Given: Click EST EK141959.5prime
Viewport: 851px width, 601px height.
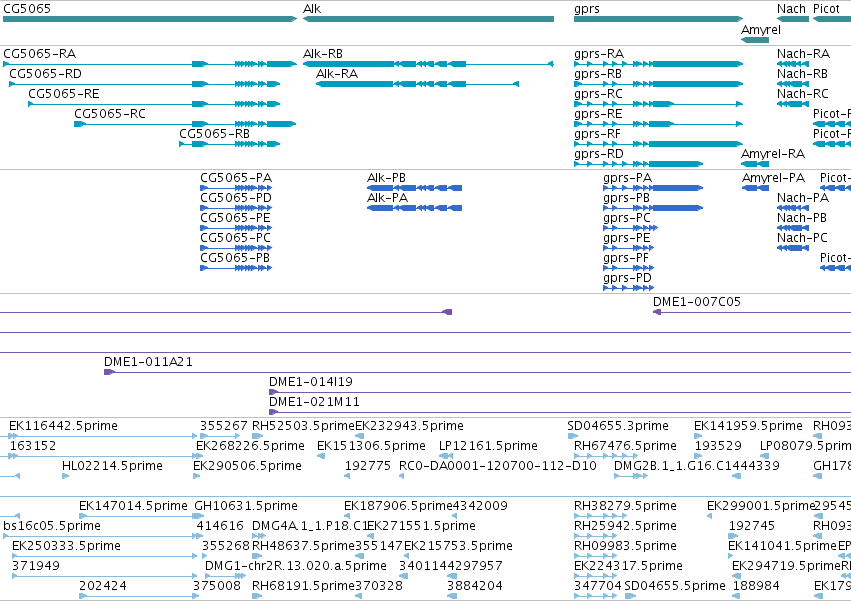Looking at the screenshot, I should click(748, 426).
